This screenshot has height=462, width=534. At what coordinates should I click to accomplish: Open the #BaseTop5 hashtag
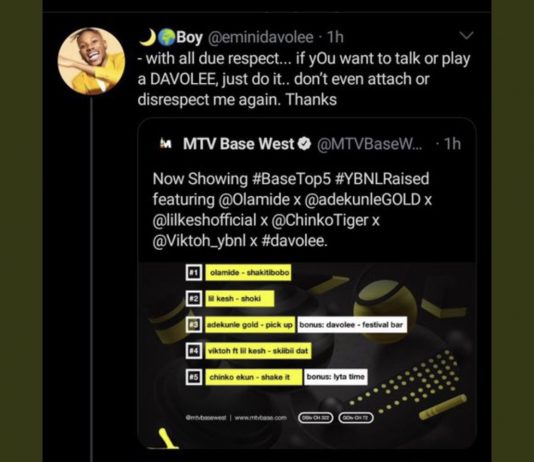click(x=292, y=179)
